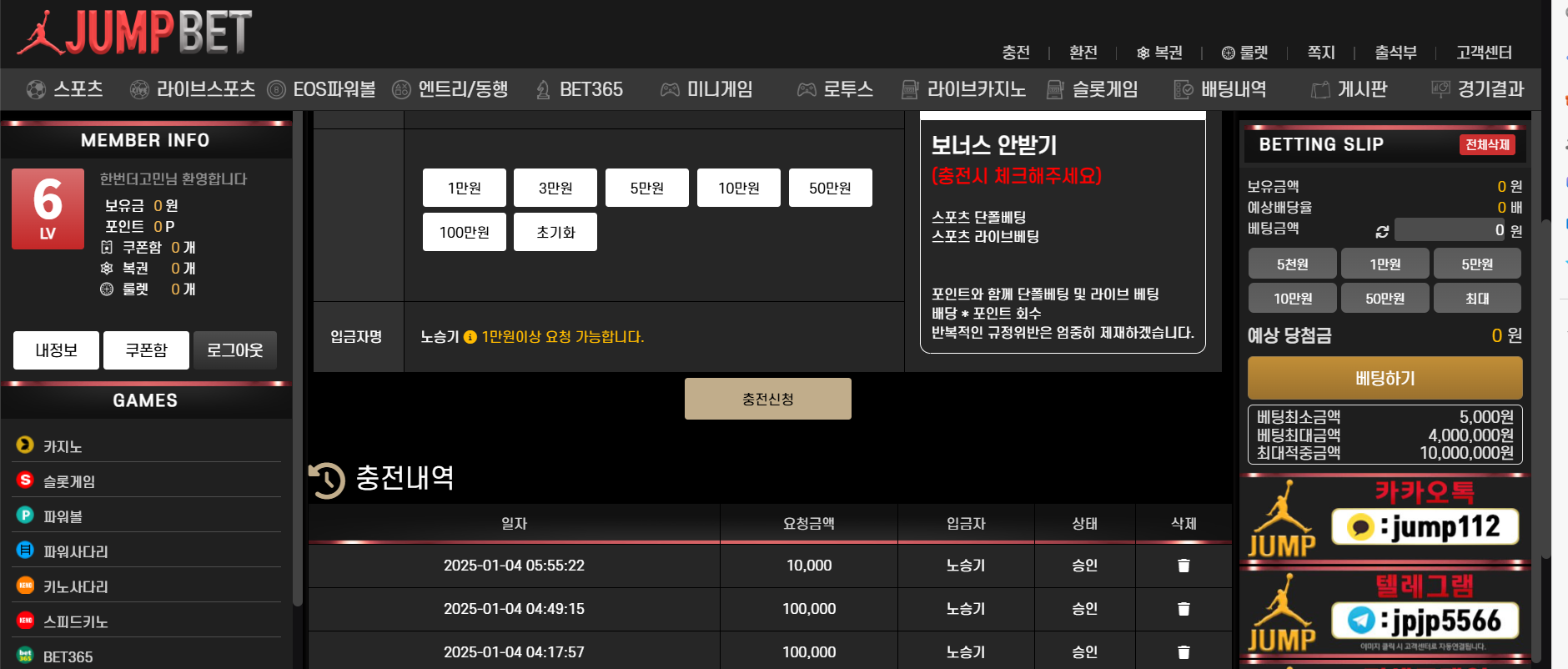Open 고객센터 customer center link
The width and height of the screenshot is (1568, 669).
pyautogui.click(x=1485, y=53)
